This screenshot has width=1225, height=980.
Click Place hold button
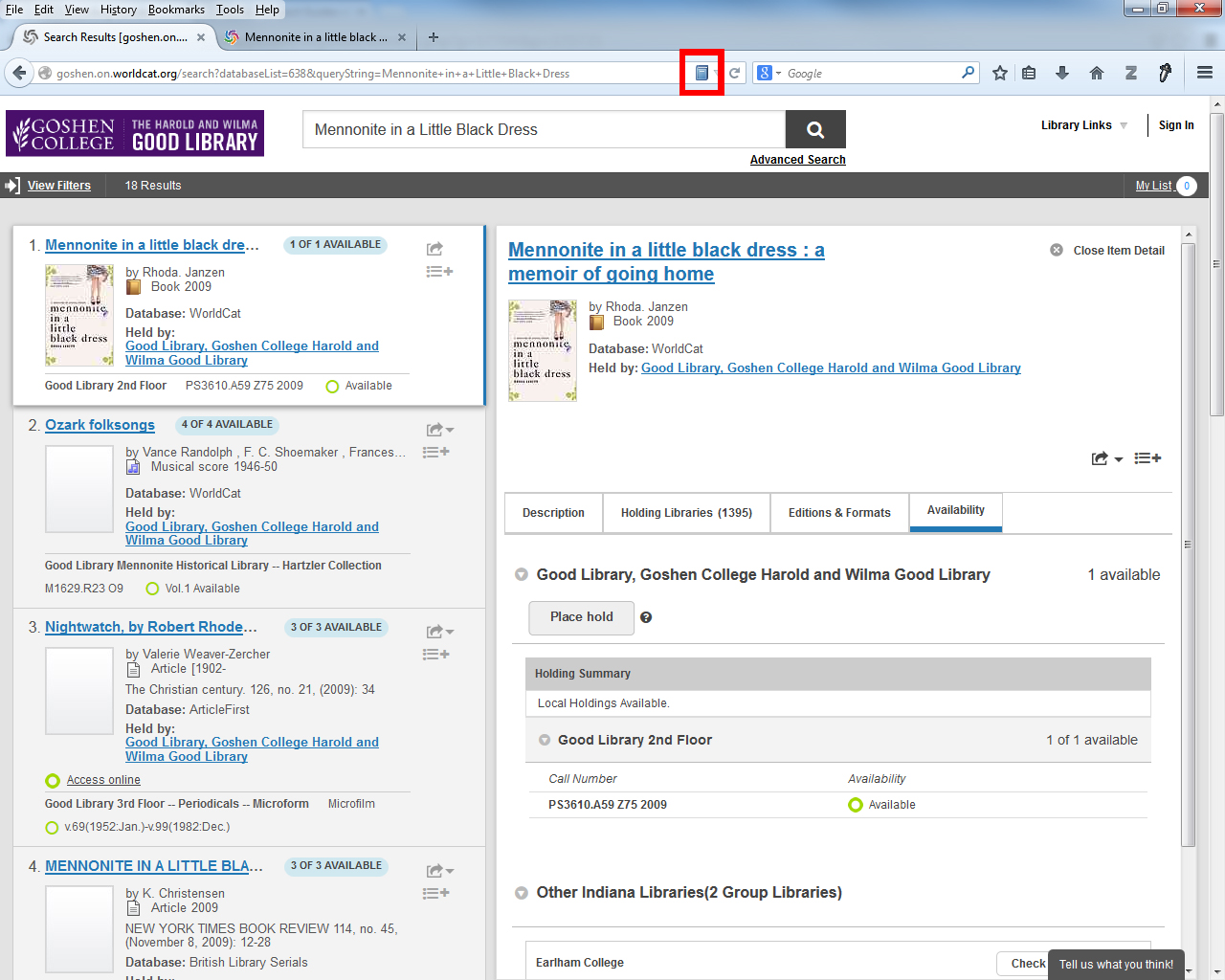[x=582, y=617]
